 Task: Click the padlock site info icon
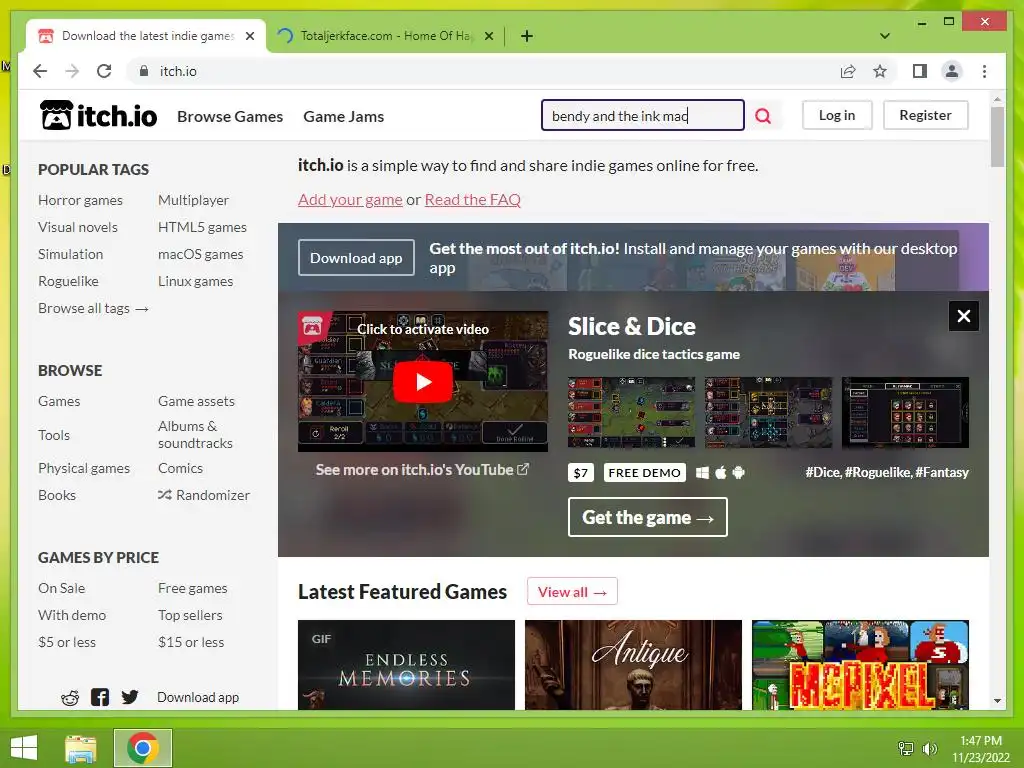click(x=144, y=71)
